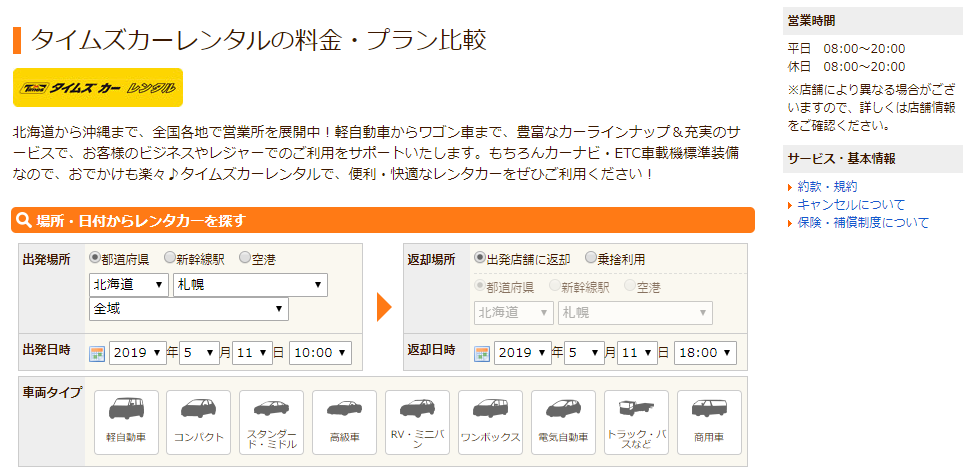Viewport: 964px width, 469px height.
Task: Pick the スタンダード・ミドル car icon
Action: pyautogui.click(x=272, y=419)
